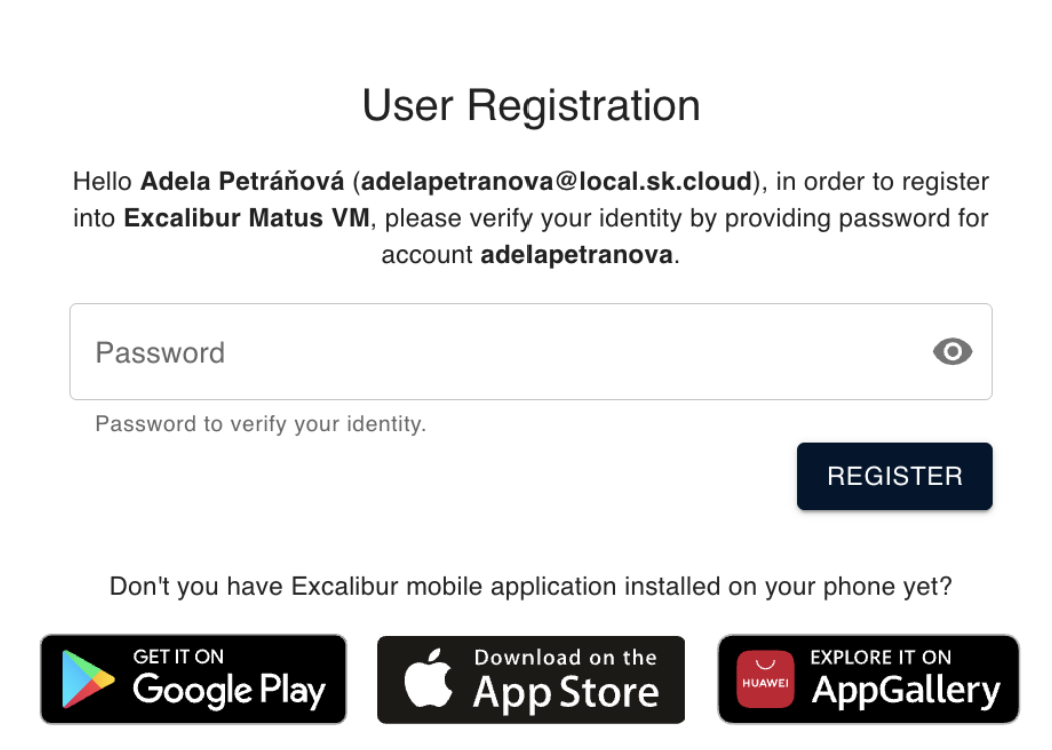The width and height of the screenshot is (1052, 750).
Task: Click the adelapetranova@local.sk.cloud email text
Action: click(556, 181)
